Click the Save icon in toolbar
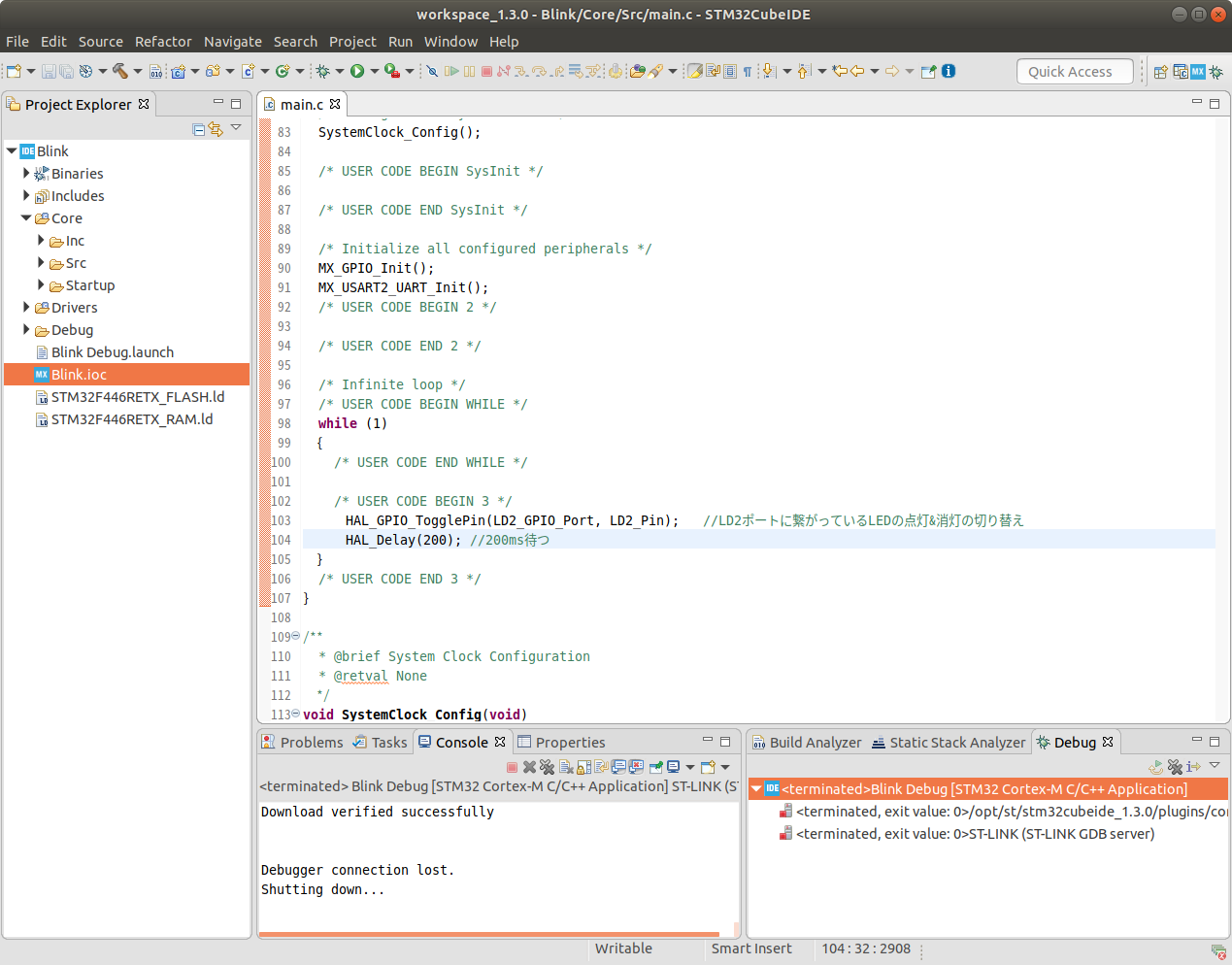Viewport: 1232px width, 965px height. (49, 71)
